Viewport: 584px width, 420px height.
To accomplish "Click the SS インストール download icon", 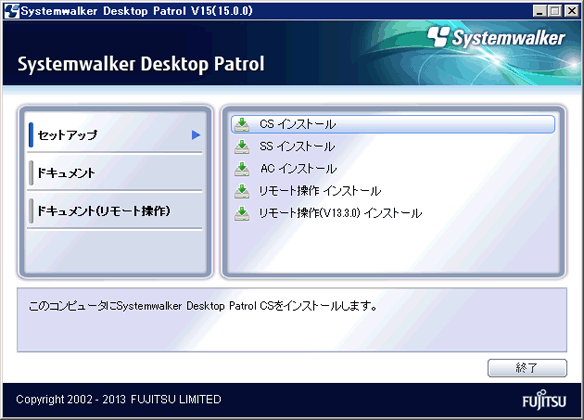I will click(x=242, y=147).
